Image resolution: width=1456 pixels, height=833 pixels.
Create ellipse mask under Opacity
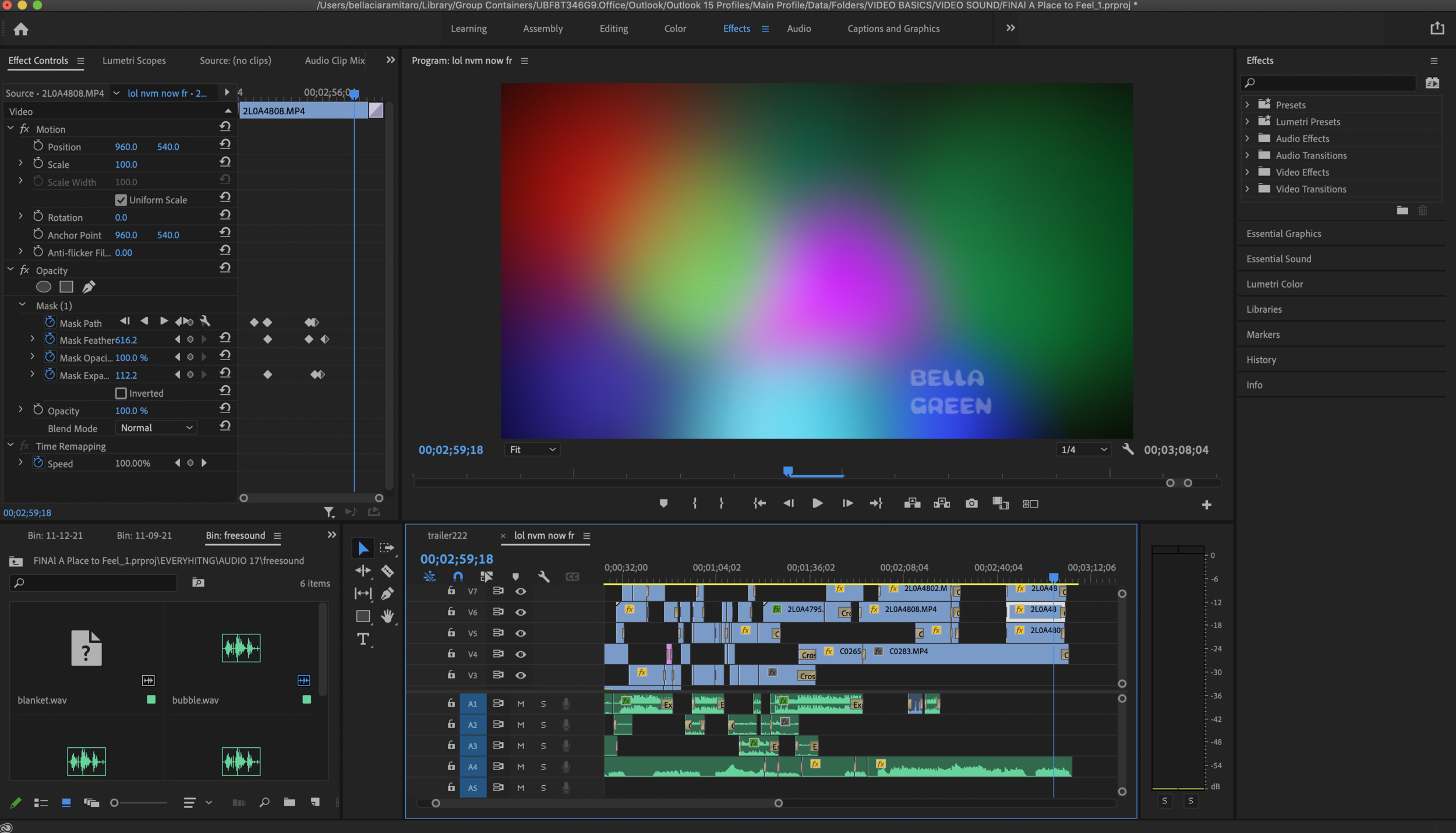(44, 287)
